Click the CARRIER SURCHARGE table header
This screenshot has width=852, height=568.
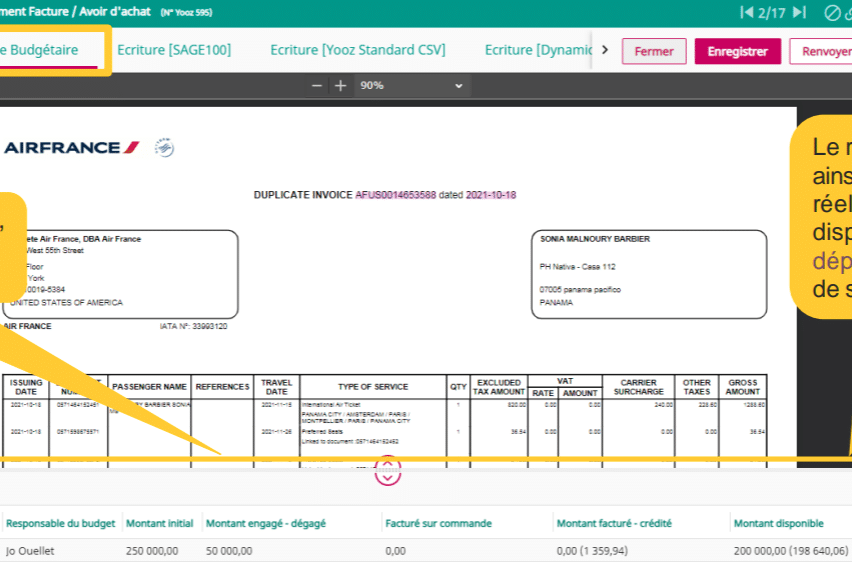coord(638,387)
